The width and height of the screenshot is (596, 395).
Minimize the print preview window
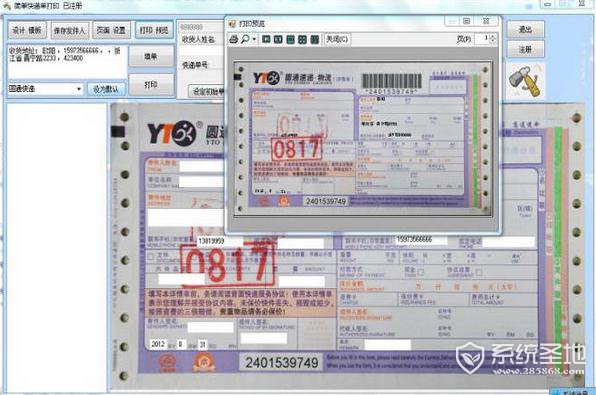452,21
